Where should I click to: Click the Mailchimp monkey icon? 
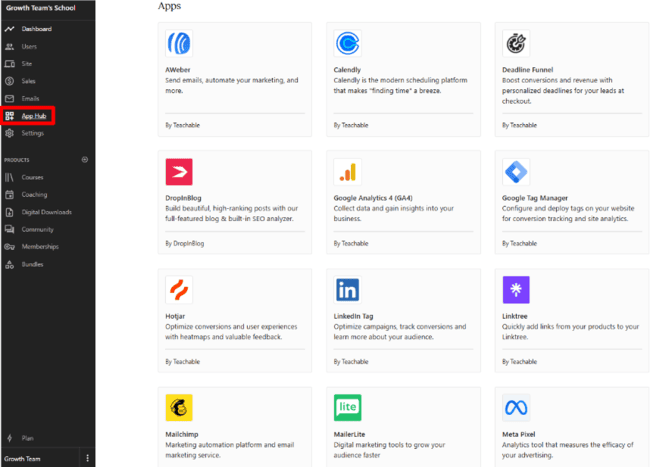(179, 408)
